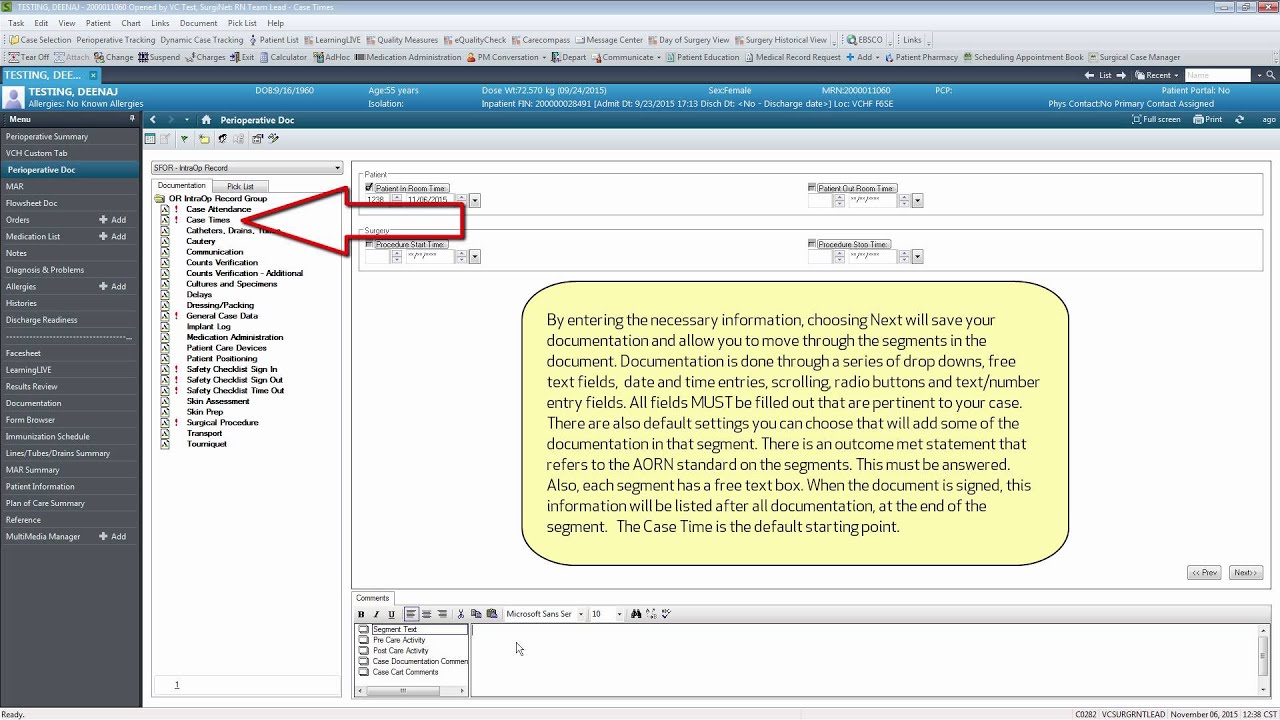The image size is (1280, 720).
Task: Launch the EBSCO search link
Action: point(865,40)
